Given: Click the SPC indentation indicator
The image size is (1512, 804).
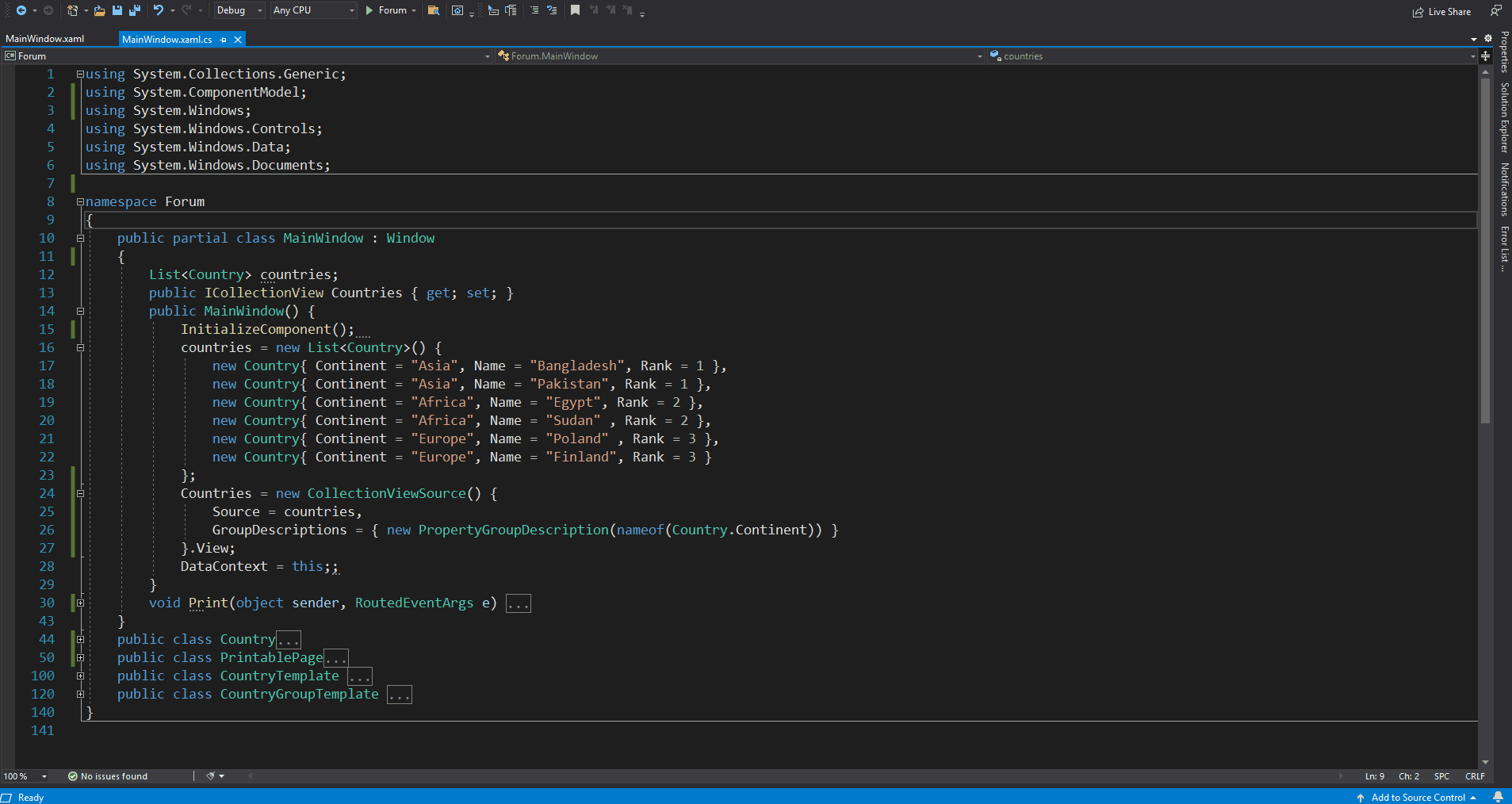Looking at the screenshot, I should tap(1441, 776).
